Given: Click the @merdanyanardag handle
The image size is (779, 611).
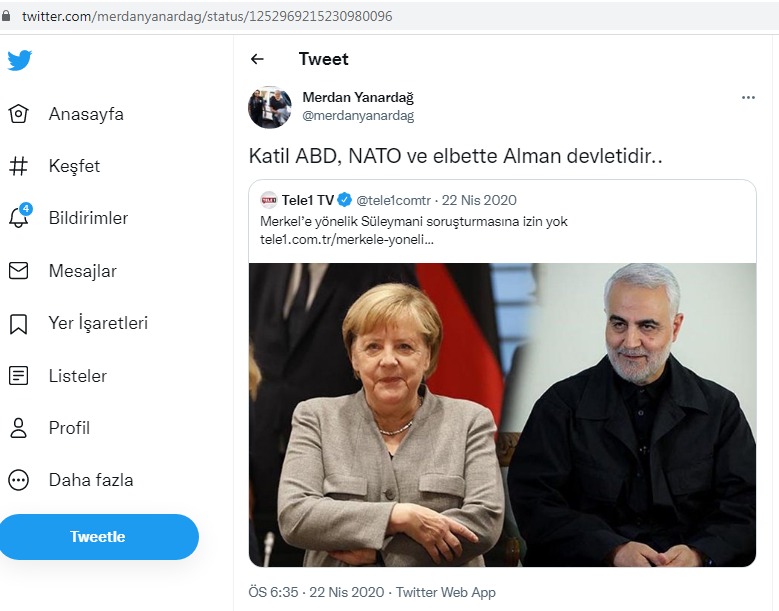Looking at the screenshot, I should click(x=357, y=116).
